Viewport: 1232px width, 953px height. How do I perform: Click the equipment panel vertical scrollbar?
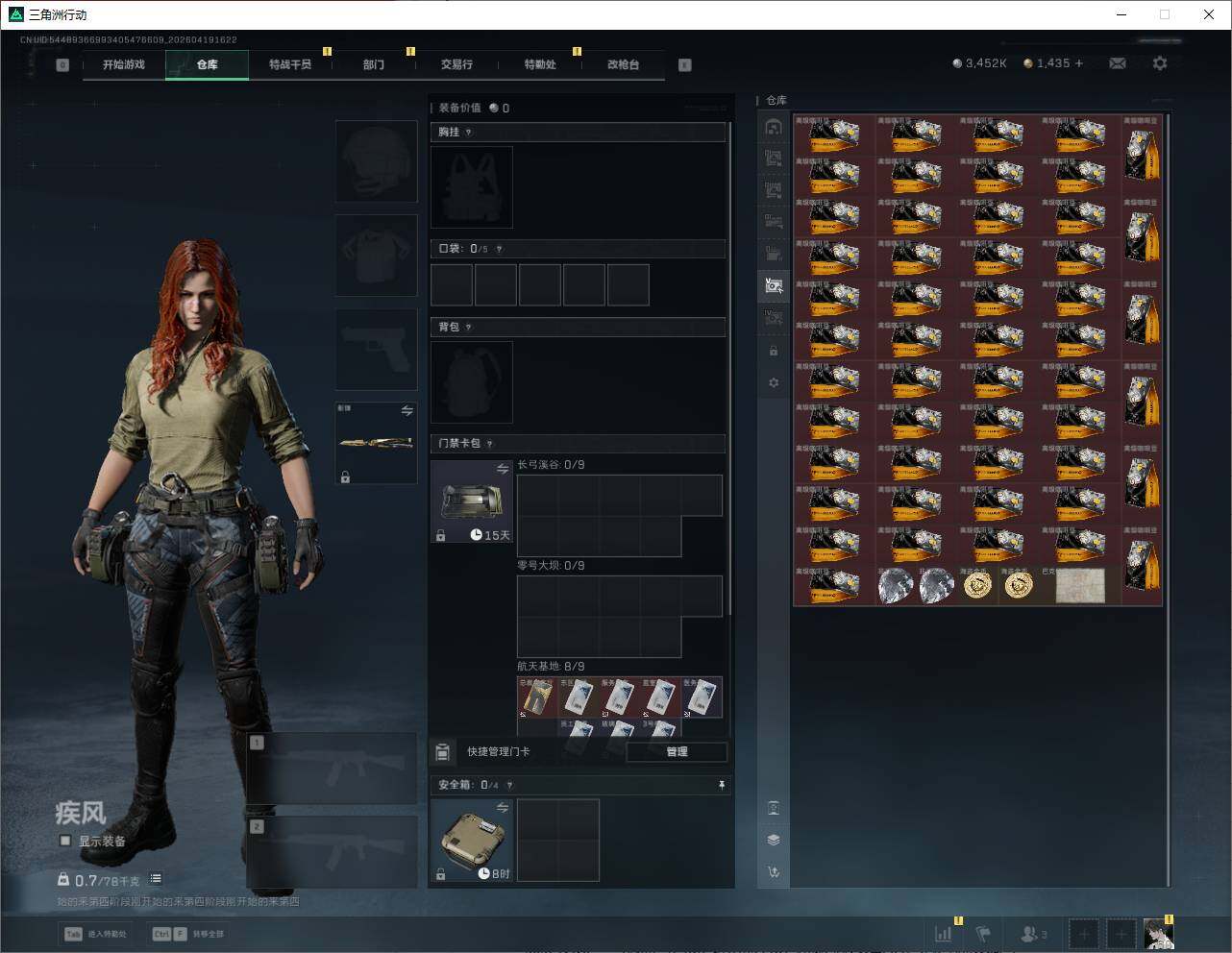click(x=729, y=370)
